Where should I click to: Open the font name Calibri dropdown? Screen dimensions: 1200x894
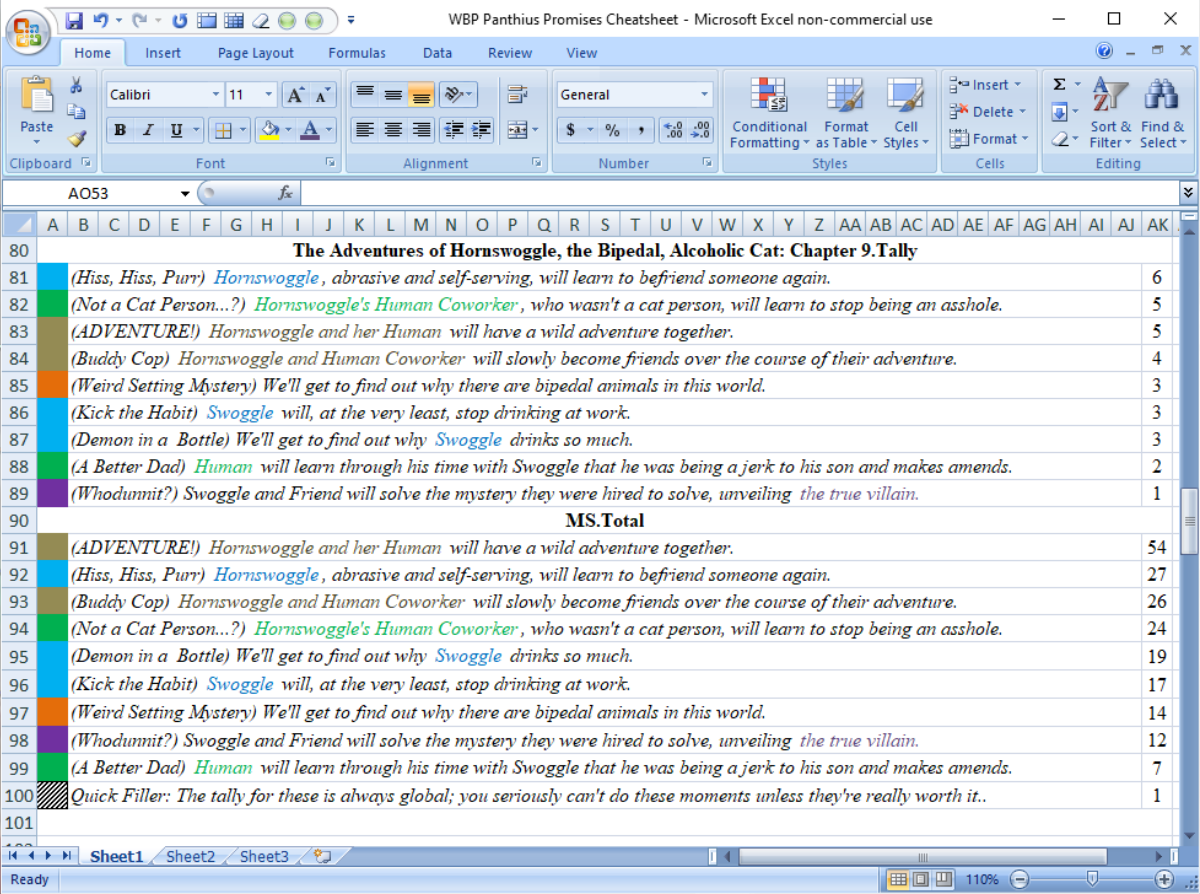[216, 95]
